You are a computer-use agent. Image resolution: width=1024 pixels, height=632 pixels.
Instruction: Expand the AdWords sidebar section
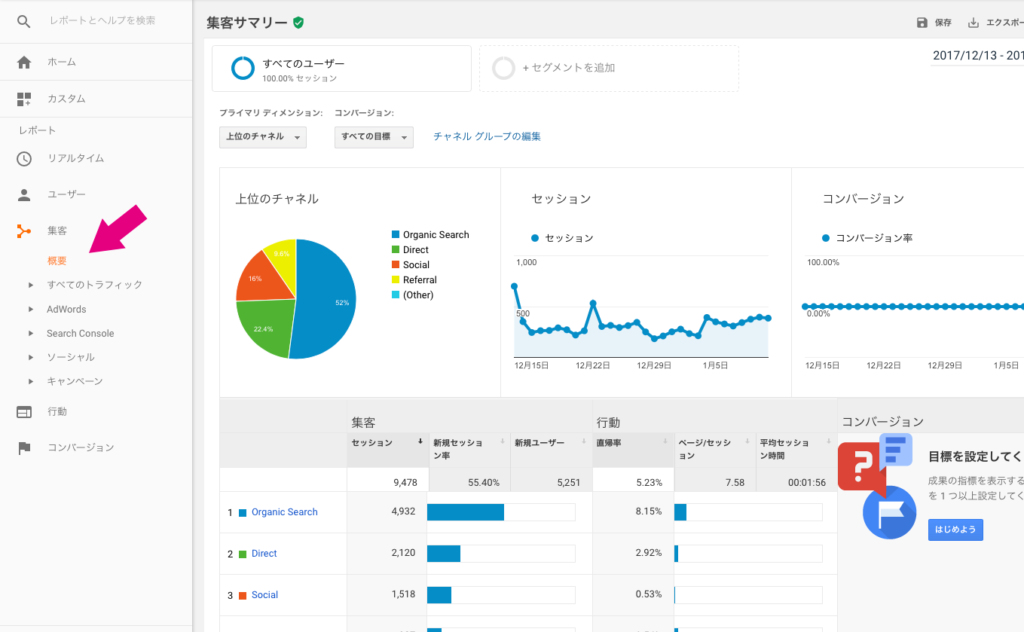point(66,309)
